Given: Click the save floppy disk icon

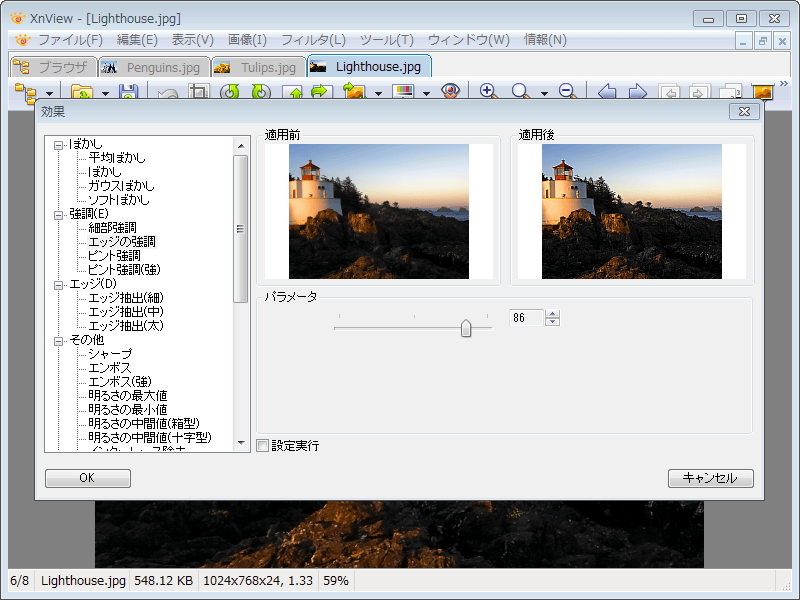Looking at the screenshot, I should click(x=129, y=92).
